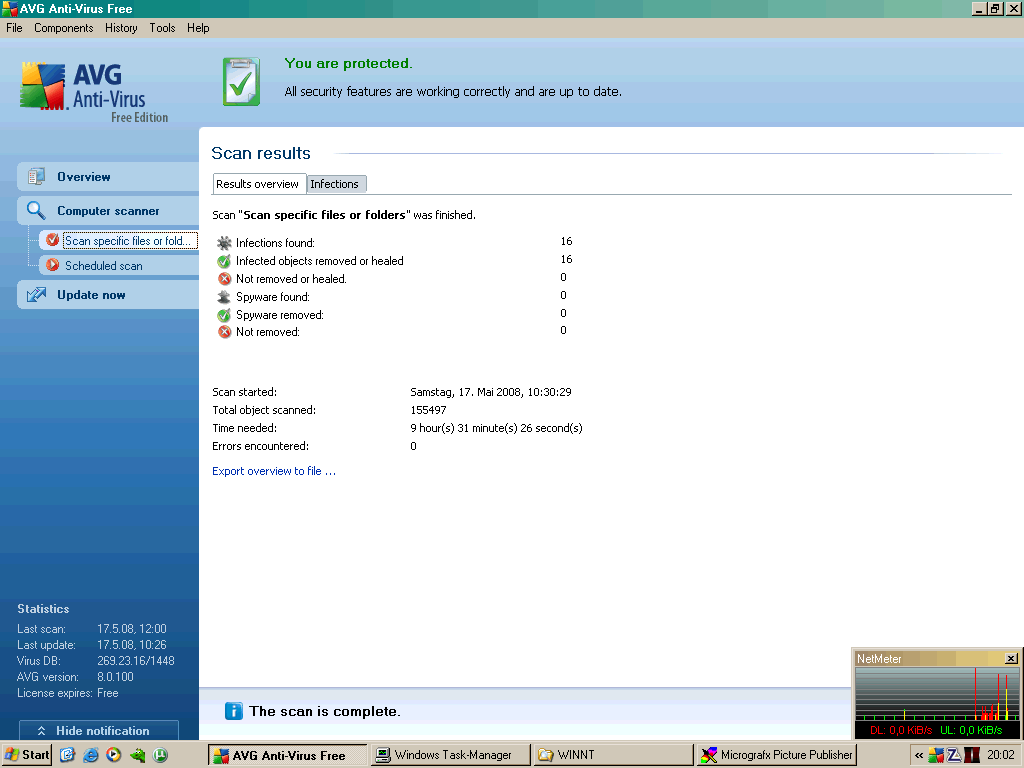The image size is (1024, 768).
Task: Select Scan specific files or folders item
Action: coord(127,241)
